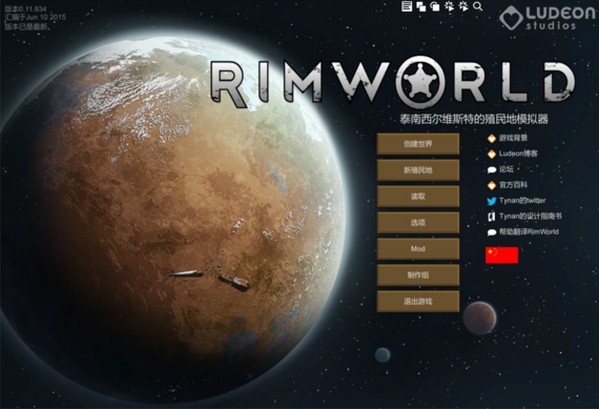Click the 创建世界 button
This screenshot has width=599, height=409.
click(x=418, y=144)
